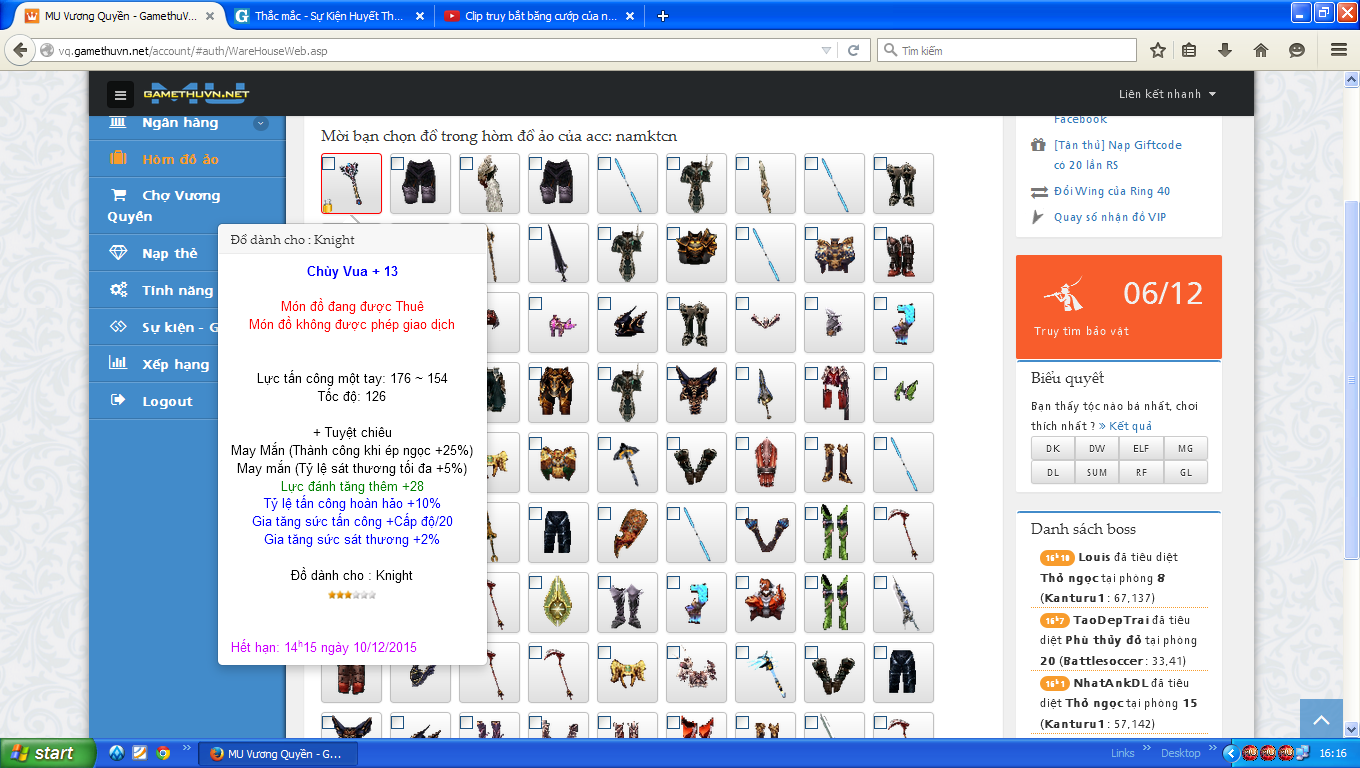Click the browser home icon
The image size is (1360, 768).
click(x=1260, y=50)
